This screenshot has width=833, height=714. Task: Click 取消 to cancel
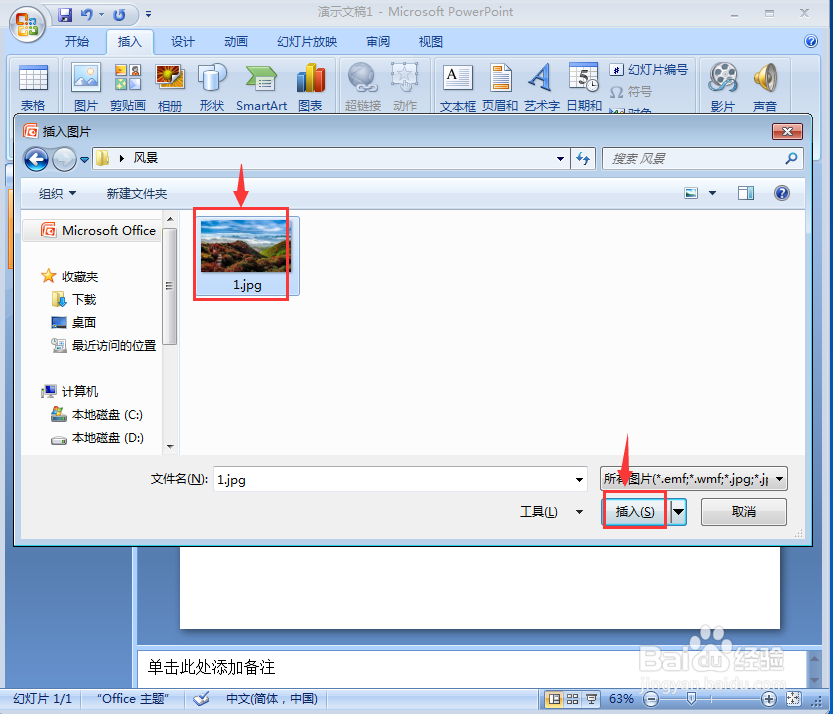coord(744,512)
